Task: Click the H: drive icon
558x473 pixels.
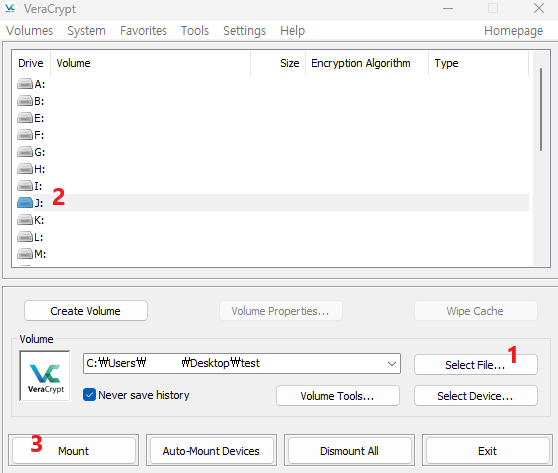Action: tap(25, 169)
